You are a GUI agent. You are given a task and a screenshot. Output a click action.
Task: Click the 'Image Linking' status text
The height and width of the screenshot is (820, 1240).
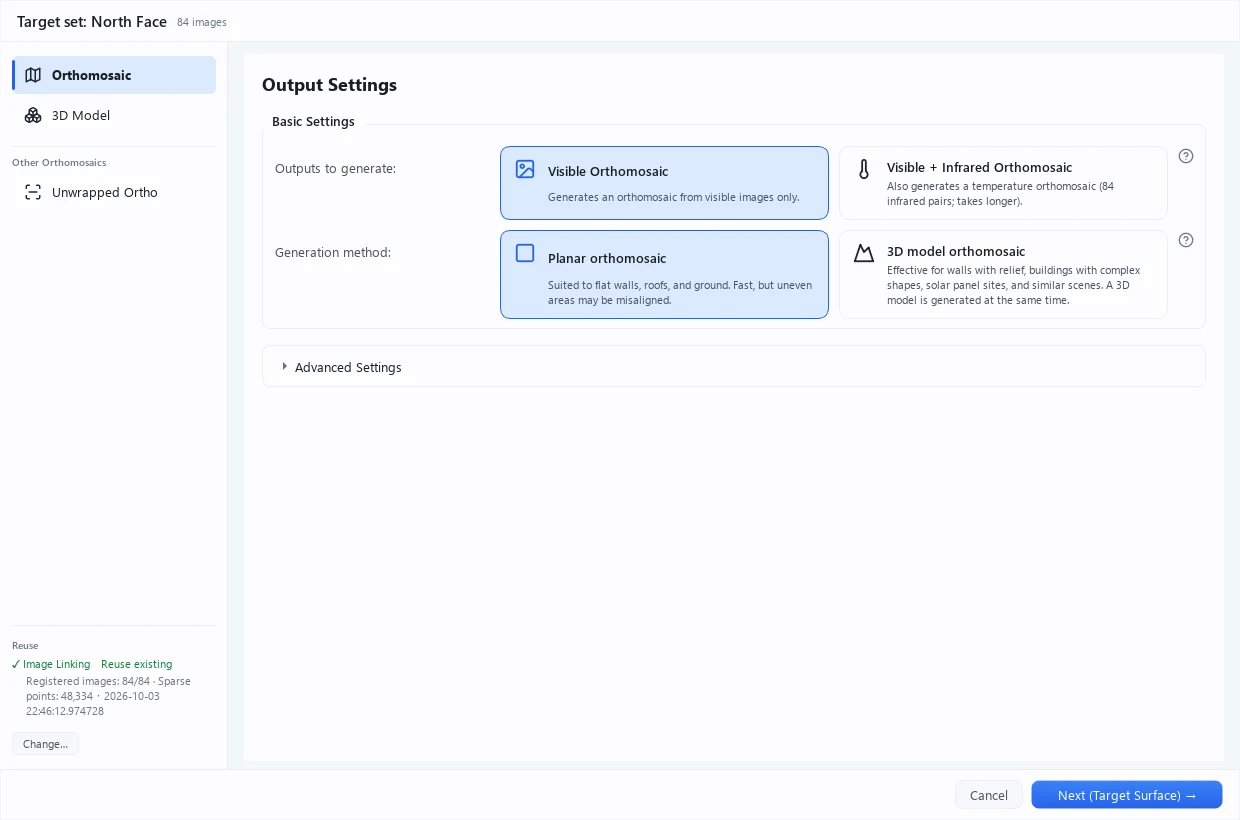(x=56, y=664)
